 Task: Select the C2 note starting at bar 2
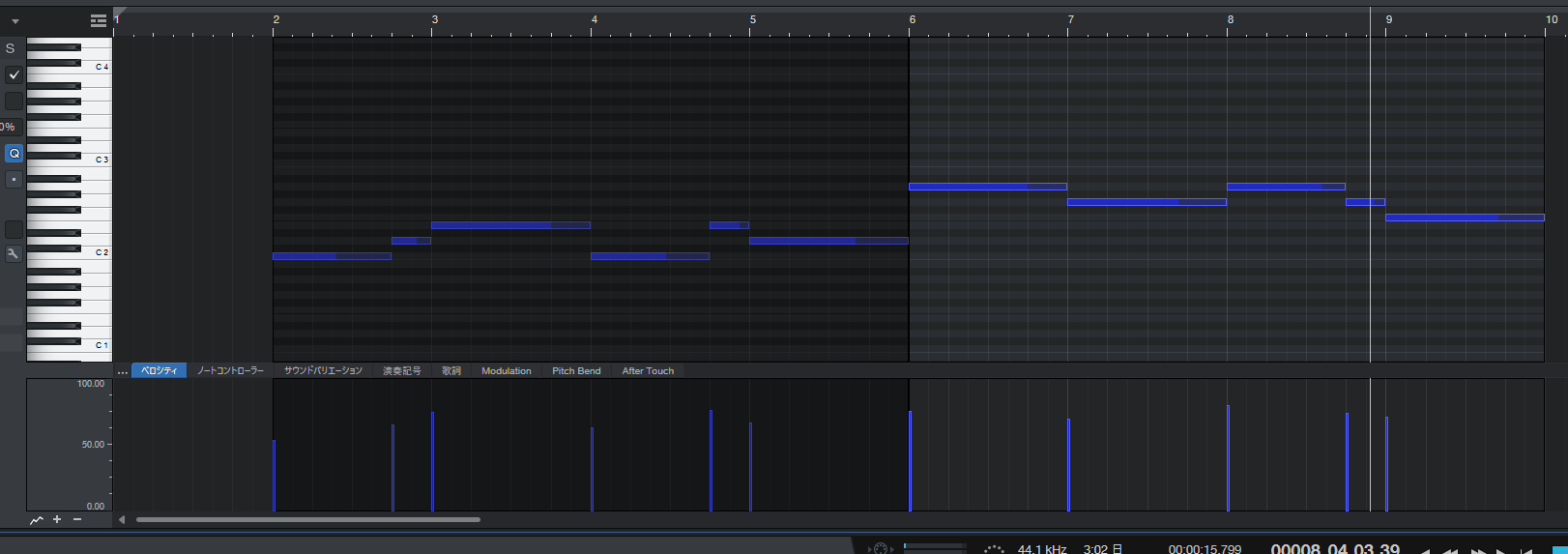point(332,256)
